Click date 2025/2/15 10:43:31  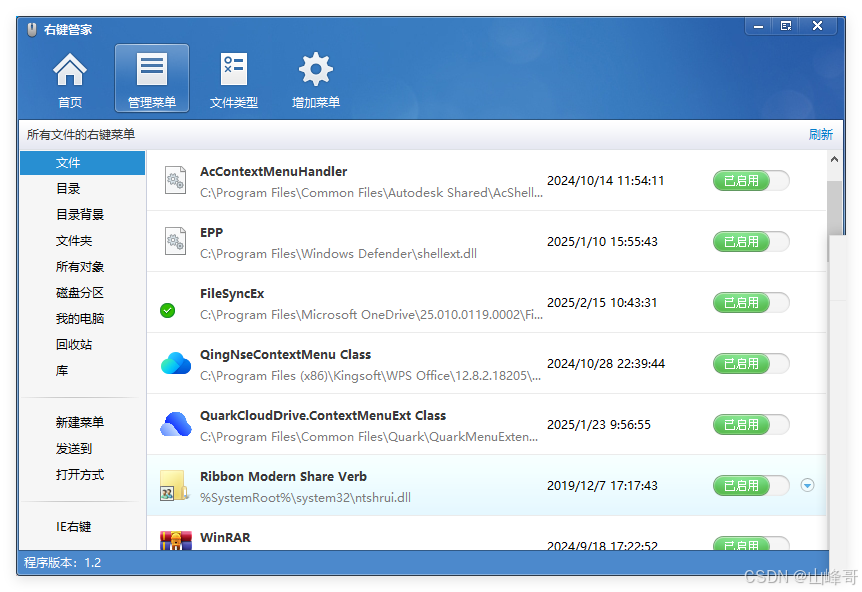pyautogui.click(x=602, y=302)
